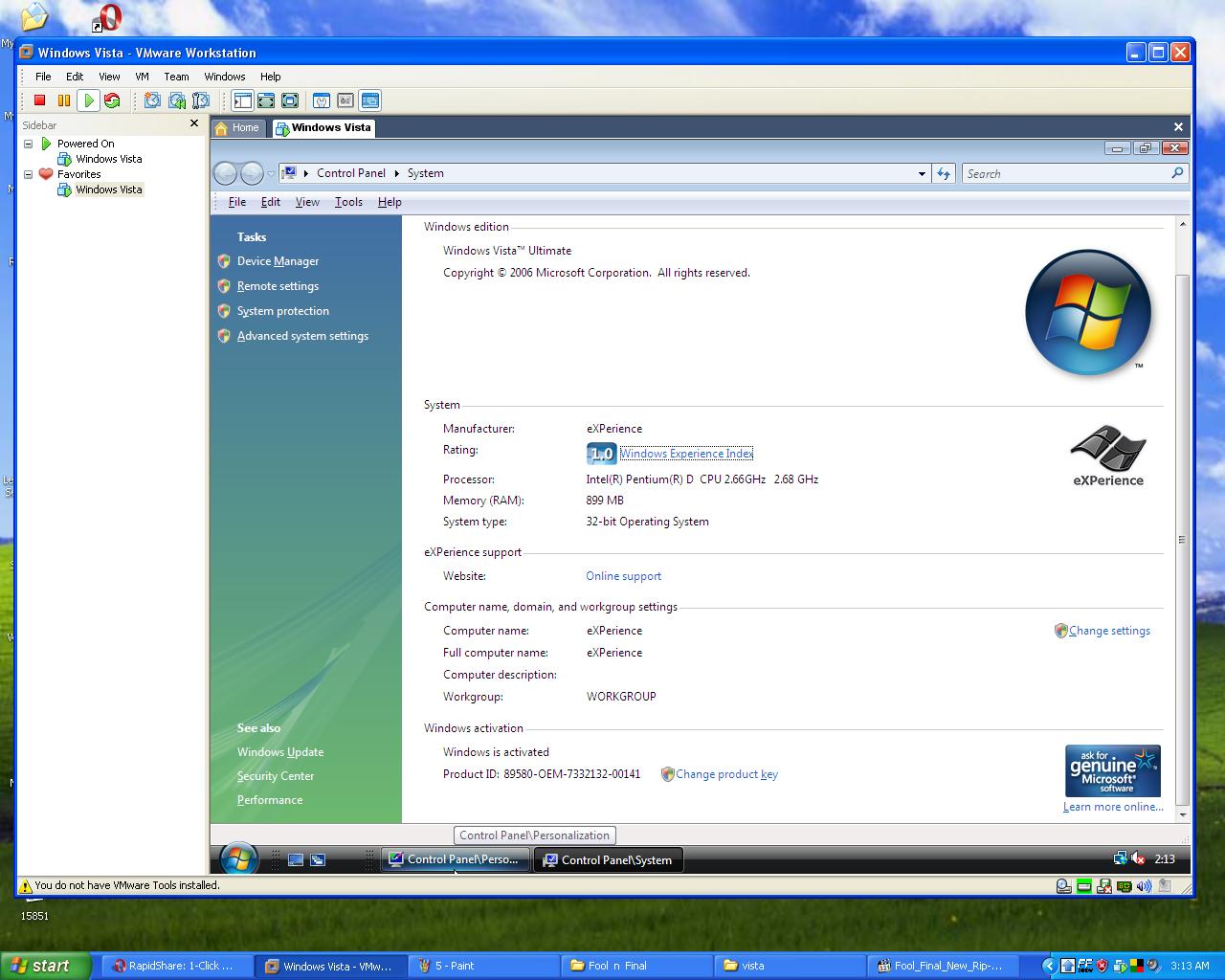Screen dimensions: 1225x980
Task: Open Advanced system settings link
Action: [302, 336]
